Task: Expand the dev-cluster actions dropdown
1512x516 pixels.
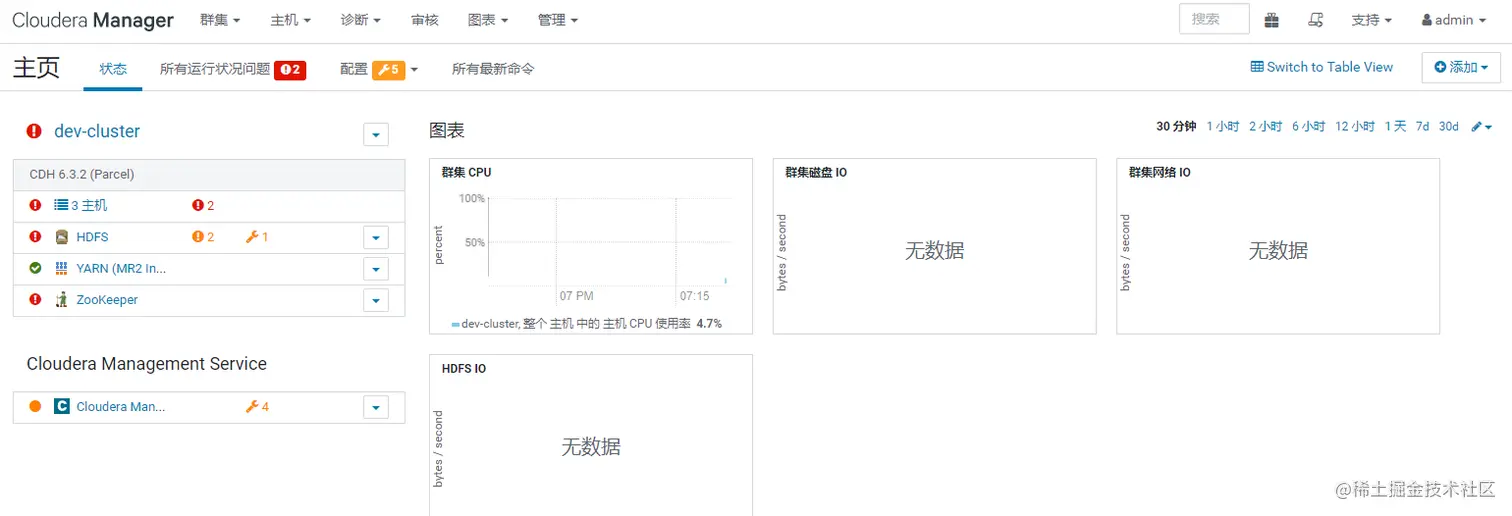Action: point(376,134)
